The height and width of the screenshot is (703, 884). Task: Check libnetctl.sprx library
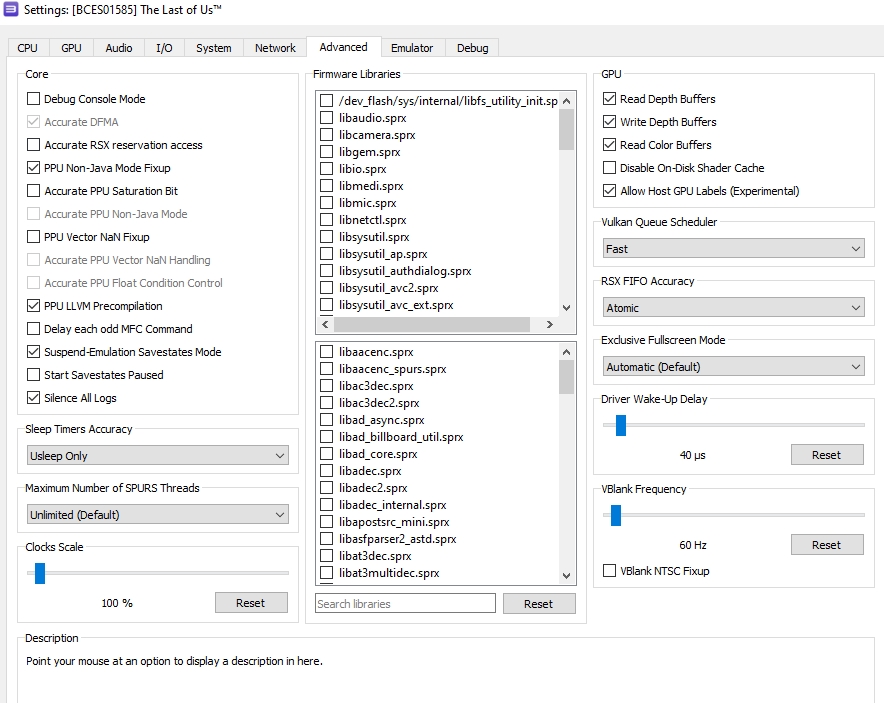point(326,220)
